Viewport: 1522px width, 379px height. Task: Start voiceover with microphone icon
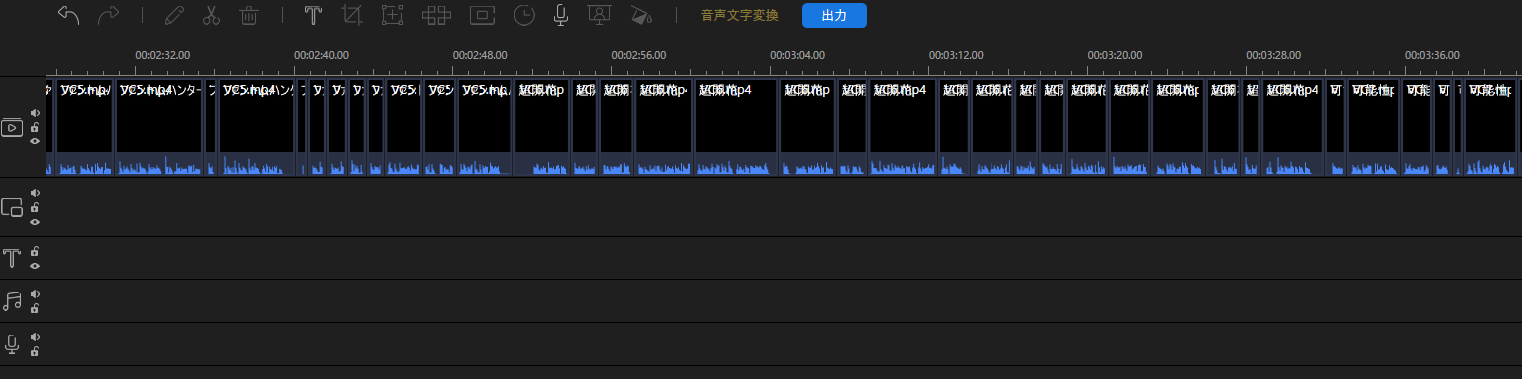tap(562, 15)
